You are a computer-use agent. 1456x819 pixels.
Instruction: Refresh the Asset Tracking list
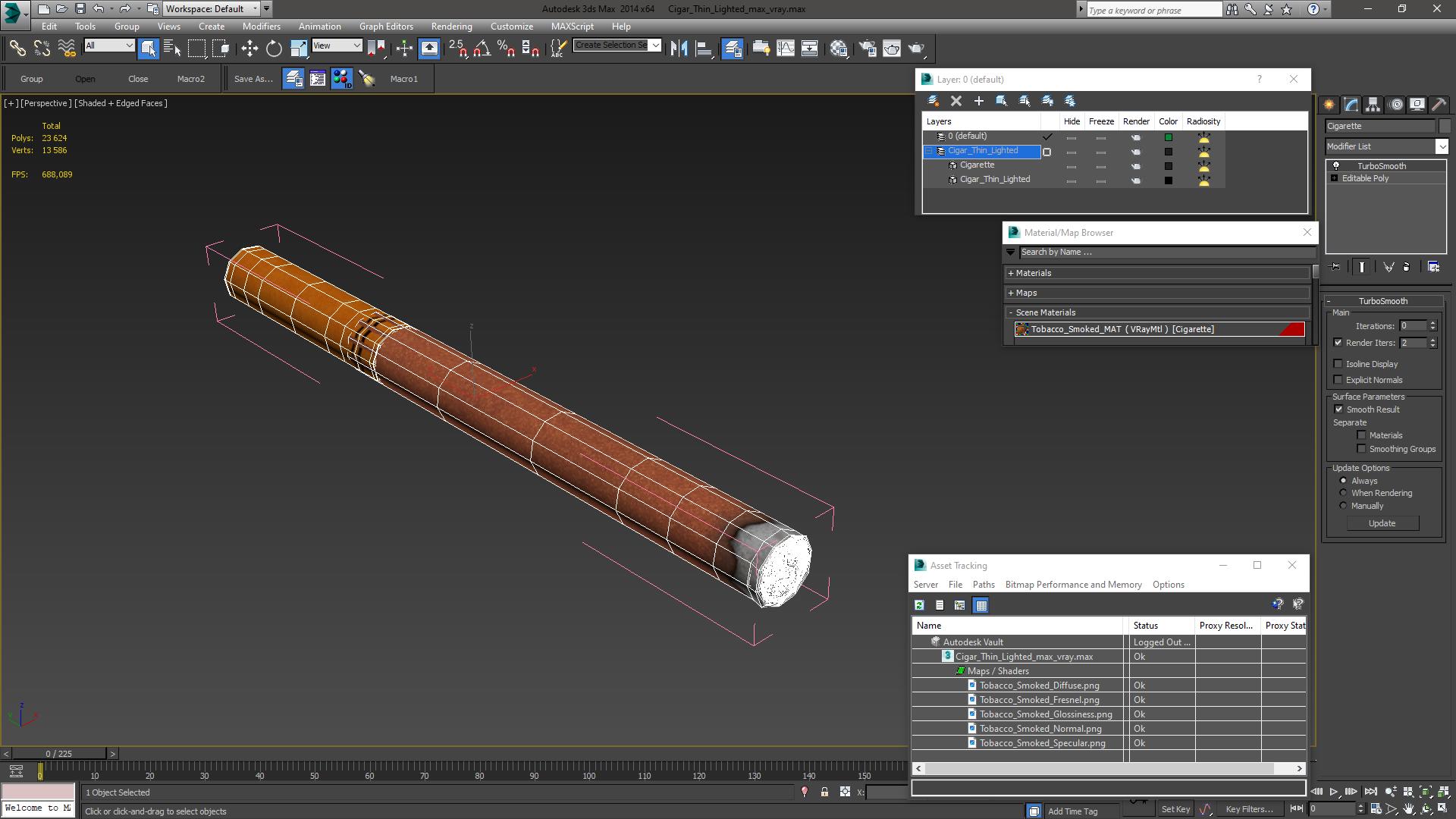coord(919,605)
